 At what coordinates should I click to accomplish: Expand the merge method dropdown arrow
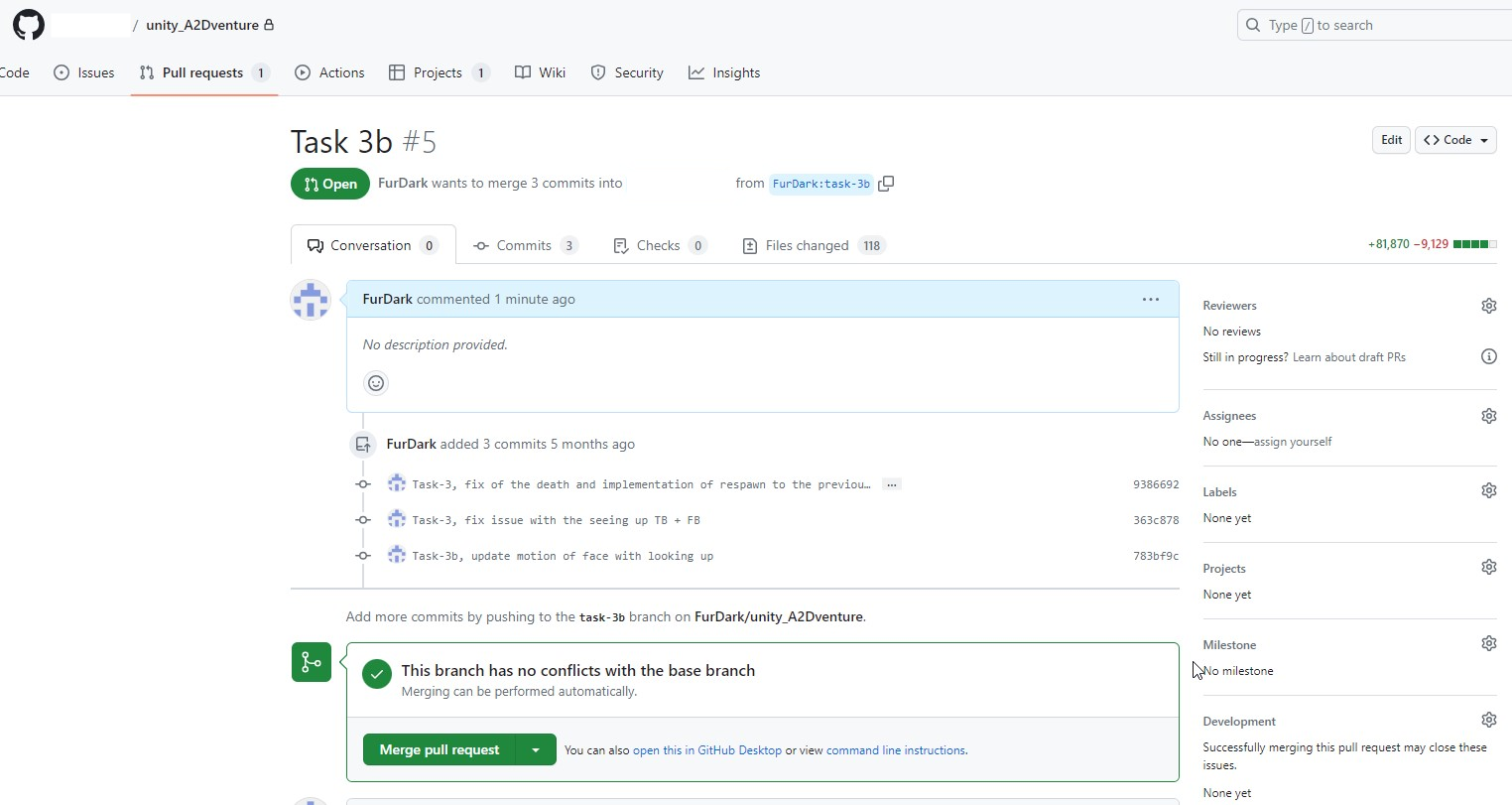(x=536, y=750)
